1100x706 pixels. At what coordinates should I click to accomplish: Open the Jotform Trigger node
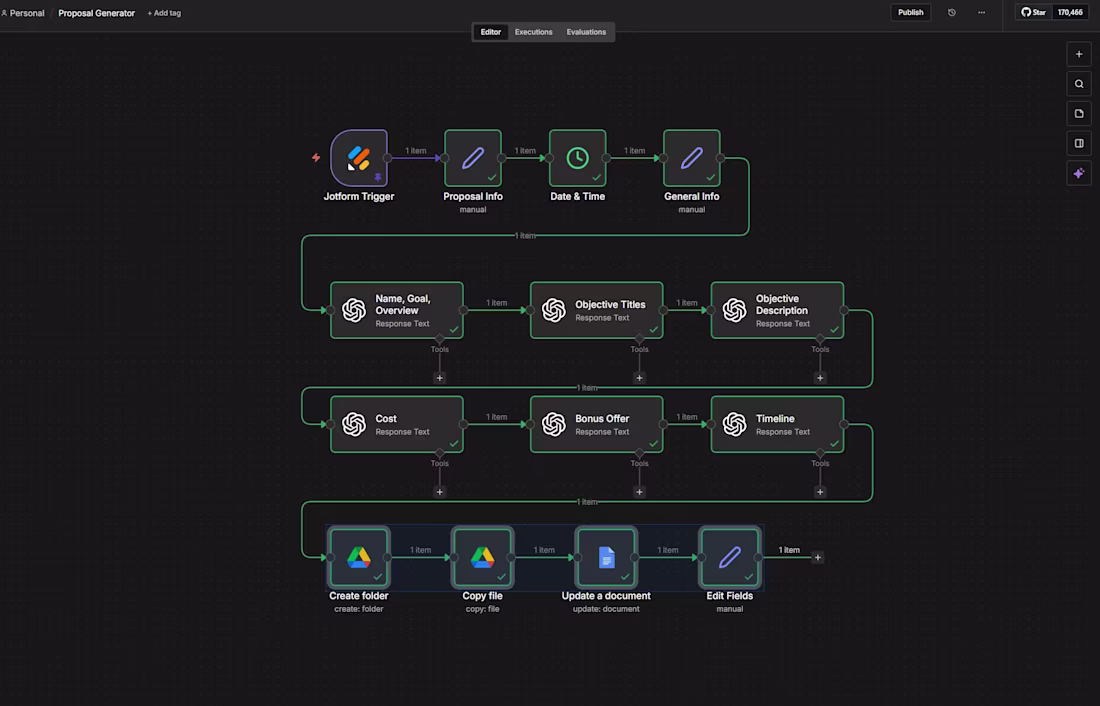point(358,158)
